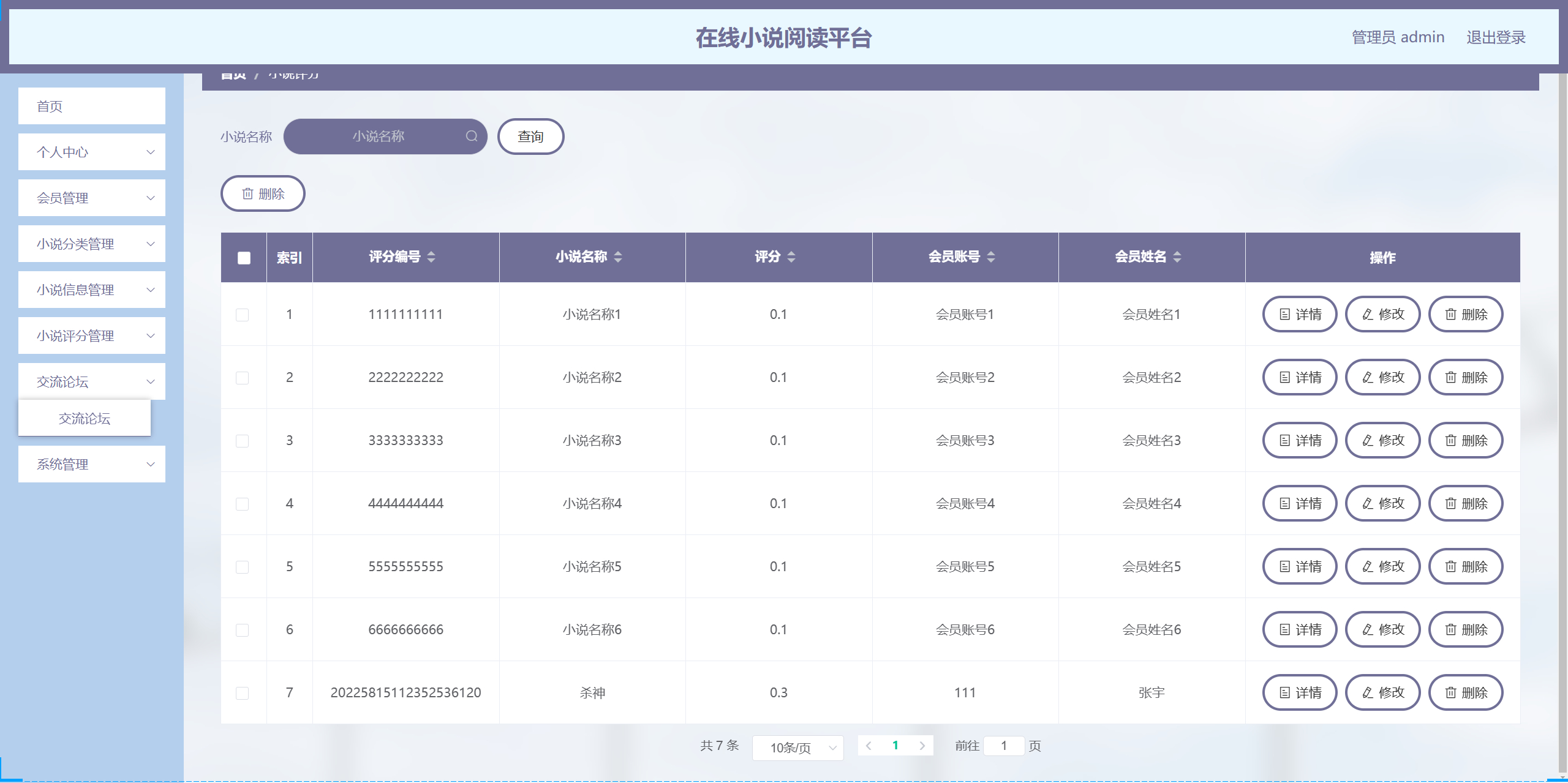Go to next page arrow
The image size is (1568, 783).
coord(922,745)
